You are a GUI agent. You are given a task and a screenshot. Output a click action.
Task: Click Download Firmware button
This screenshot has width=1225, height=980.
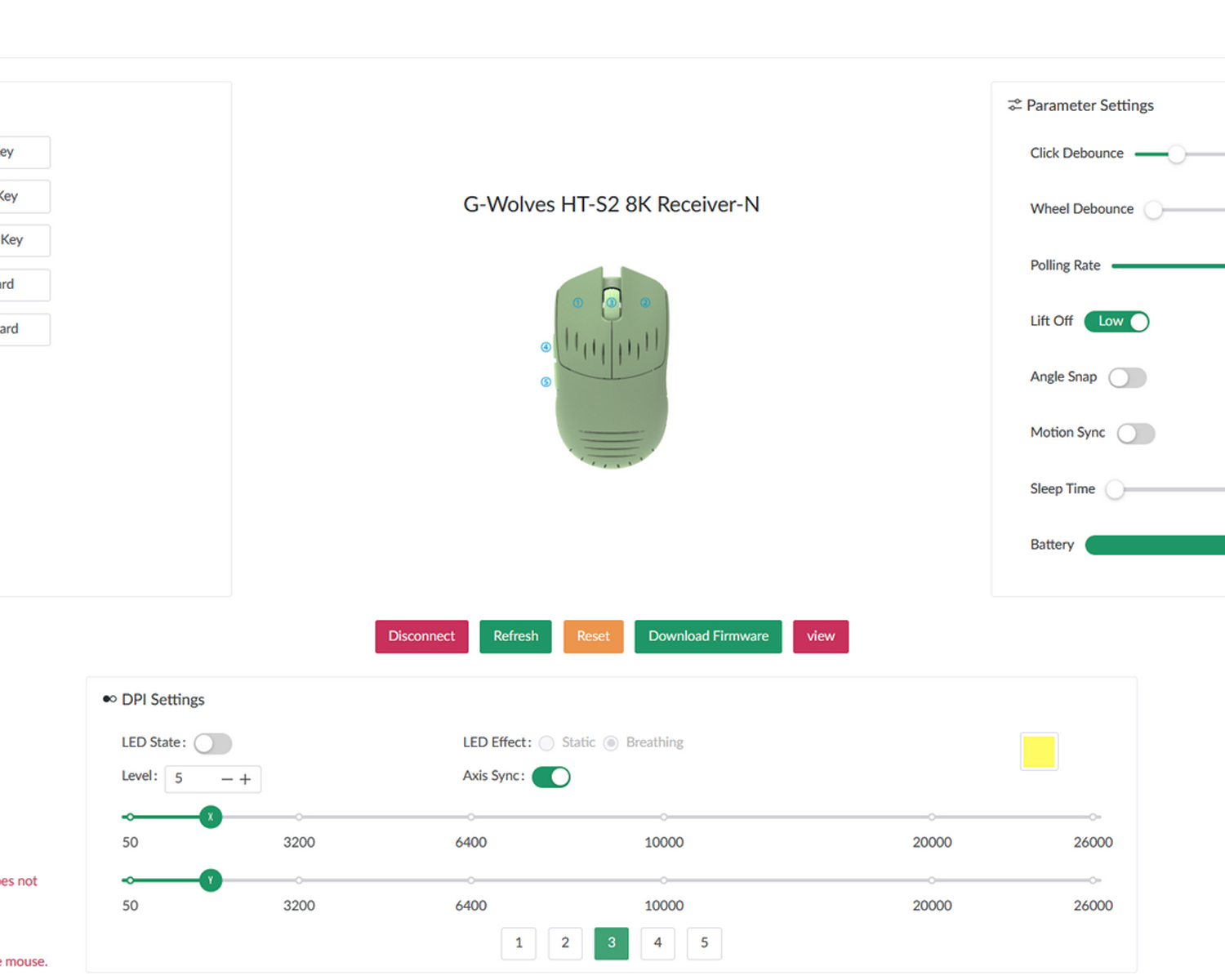click(708, 636)
